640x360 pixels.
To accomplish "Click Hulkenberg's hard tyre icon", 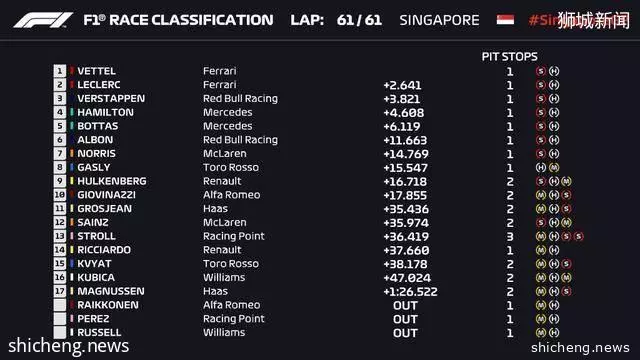I will point(554,181).
